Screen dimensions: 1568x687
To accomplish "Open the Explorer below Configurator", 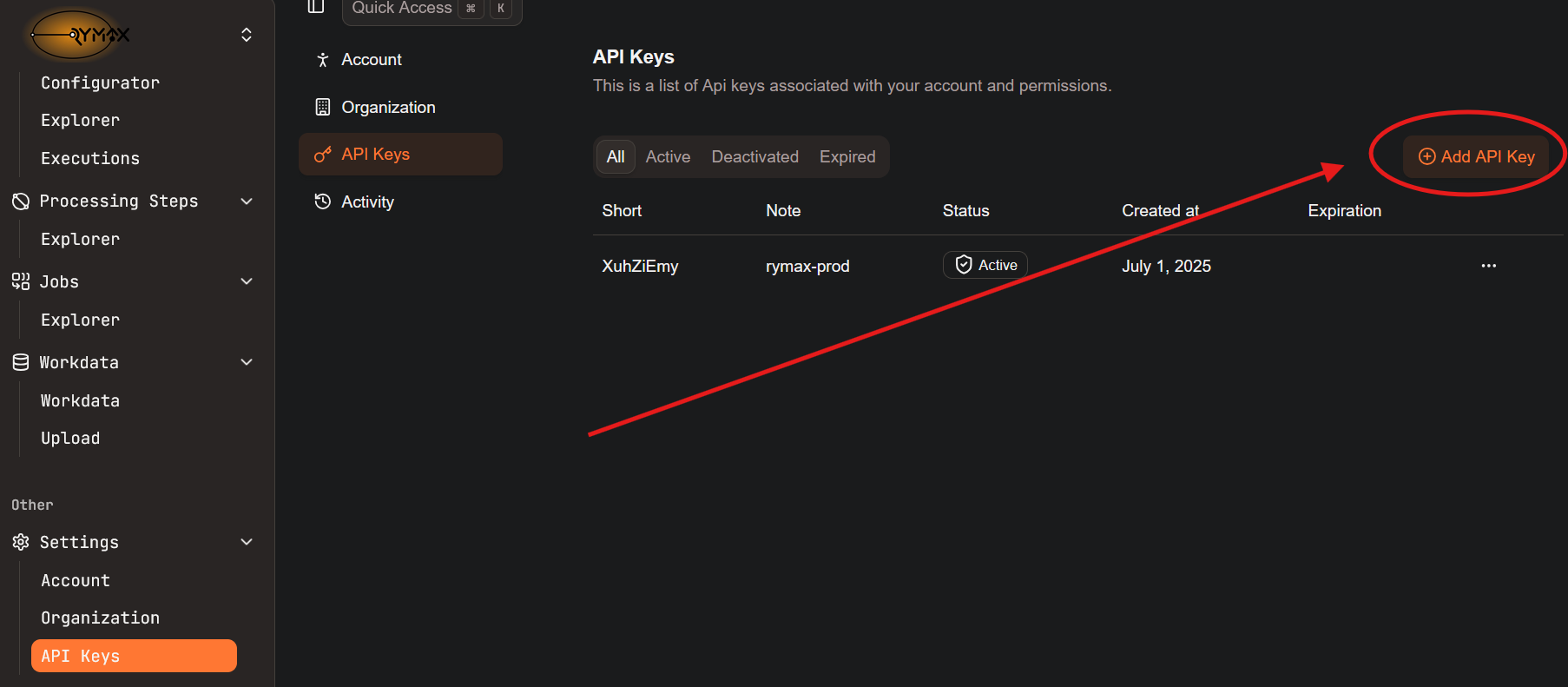I will 80,120.
